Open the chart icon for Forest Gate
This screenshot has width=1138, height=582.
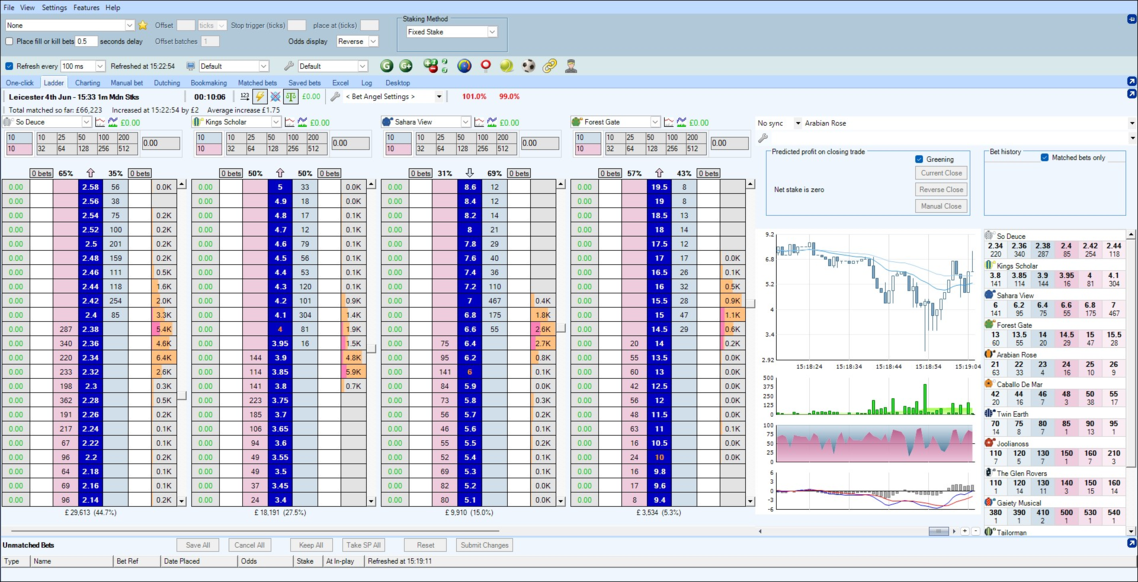click(x=668, y=123)
